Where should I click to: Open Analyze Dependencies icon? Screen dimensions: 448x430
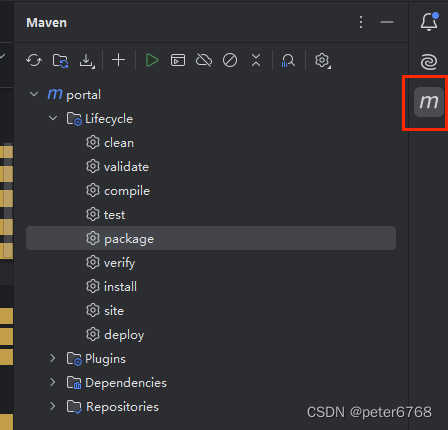(288, 61)
